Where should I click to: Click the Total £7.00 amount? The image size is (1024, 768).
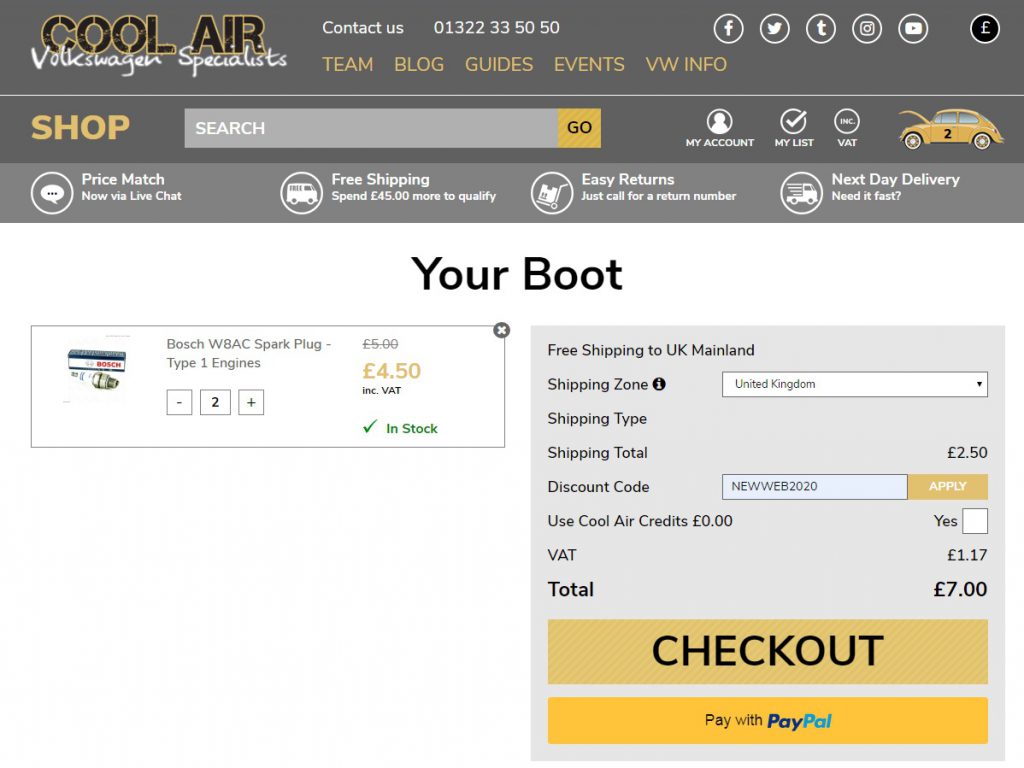point(960,589)
